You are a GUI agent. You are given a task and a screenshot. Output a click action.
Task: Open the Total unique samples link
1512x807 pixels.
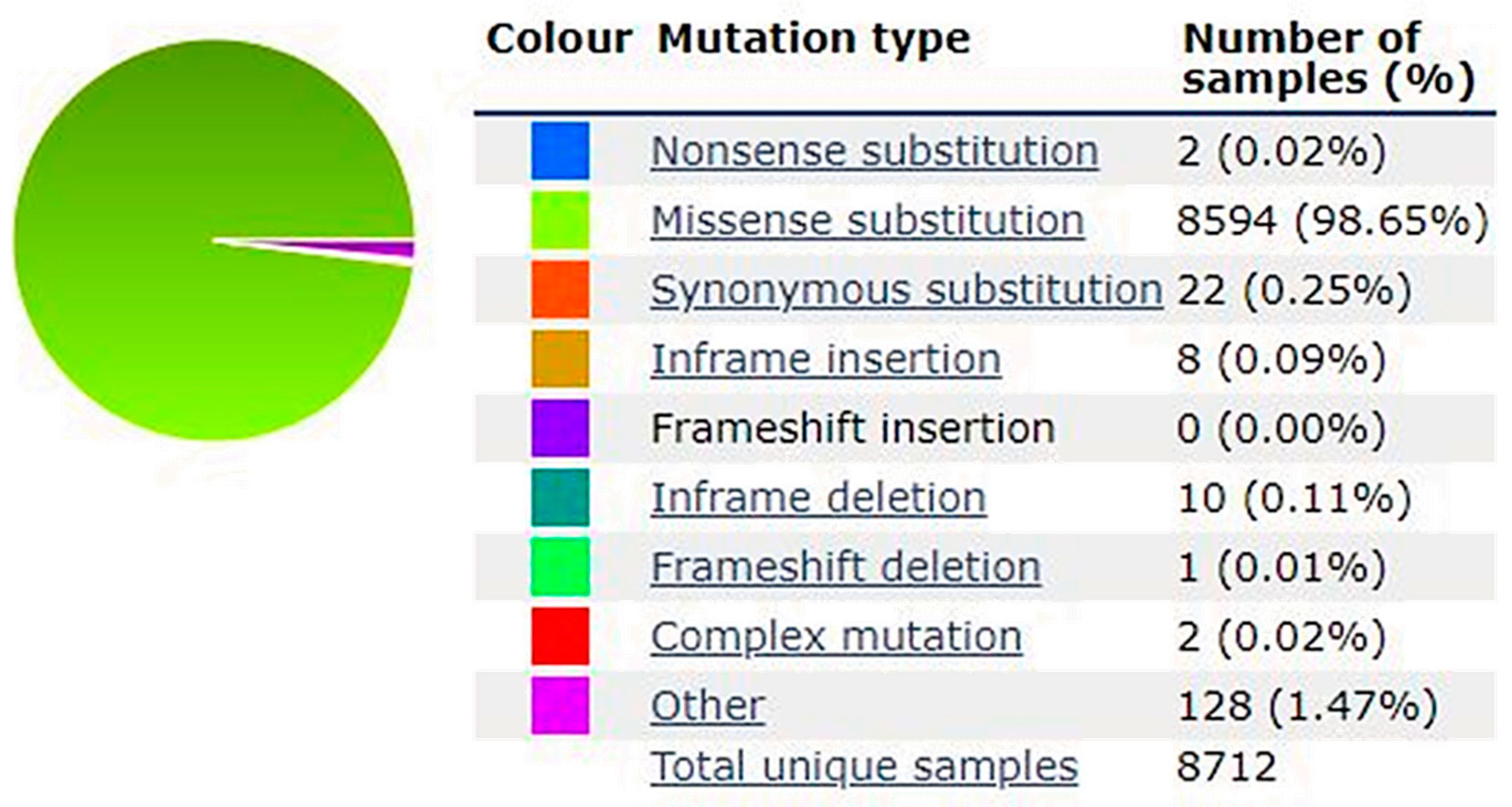pyautogui.click(x=864, y=766)
